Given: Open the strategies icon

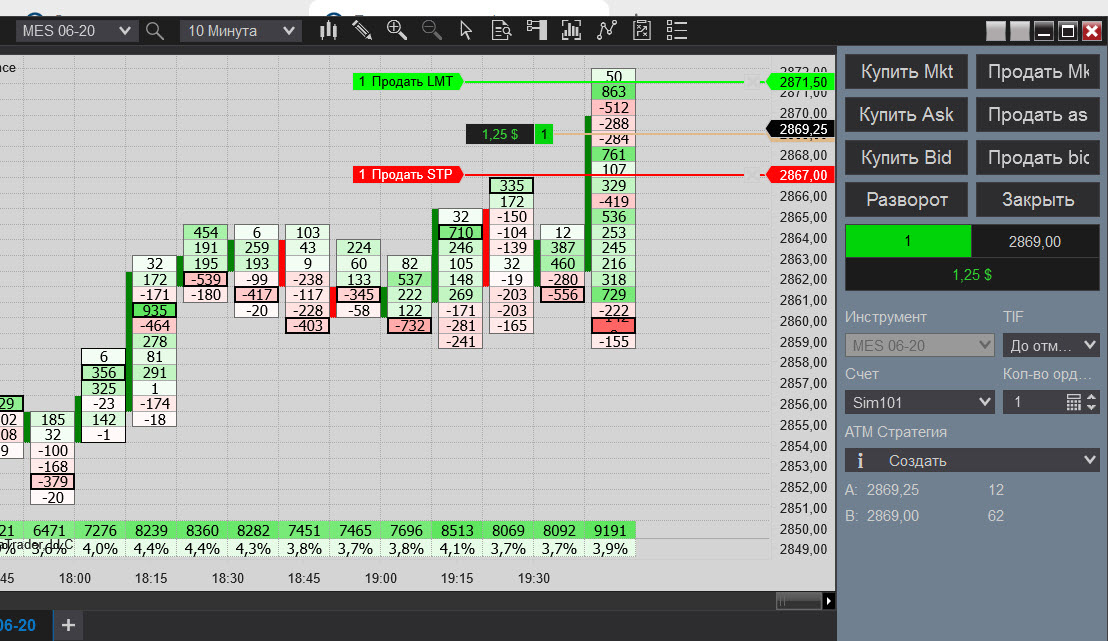Looking at the screenshot, I should pos(642,30).
